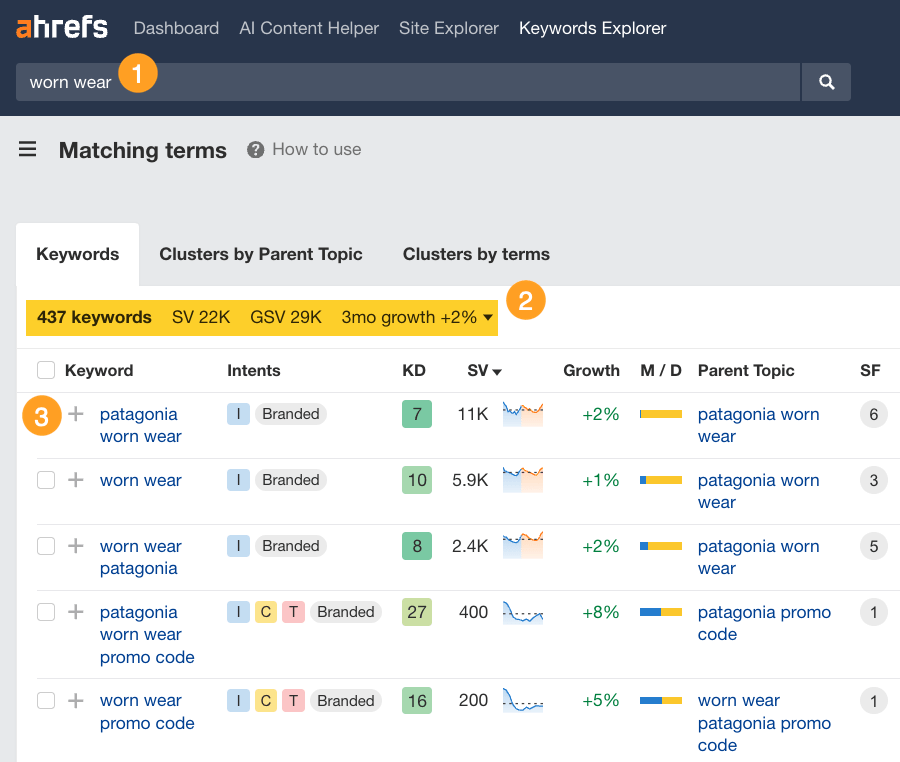Open the hamburger menu icon
This screenshot has height=762, width=900.
pyautogui.click(x=27, y=149)
